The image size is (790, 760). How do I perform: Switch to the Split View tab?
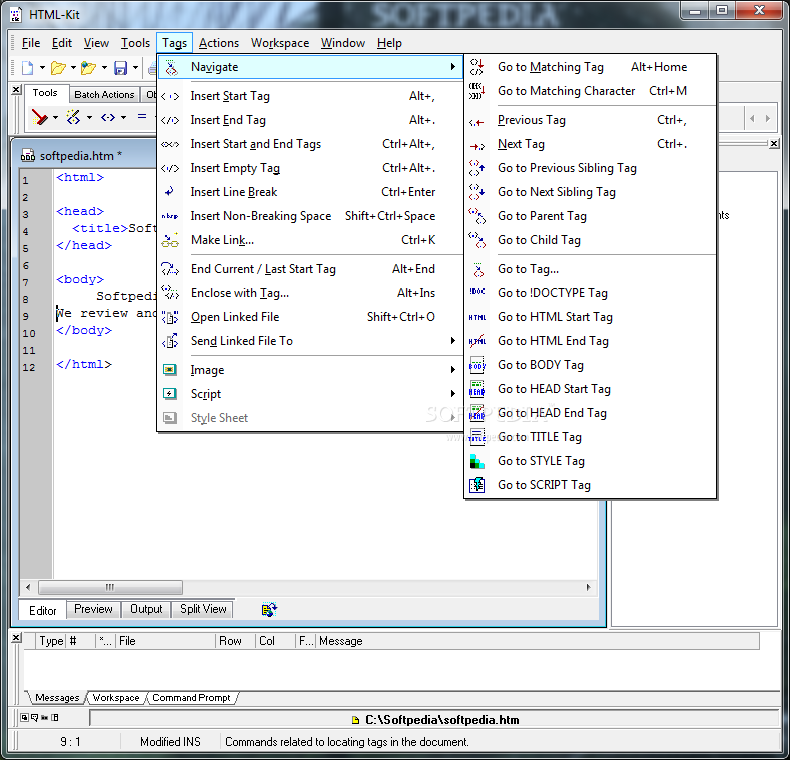tap(203, 609)
